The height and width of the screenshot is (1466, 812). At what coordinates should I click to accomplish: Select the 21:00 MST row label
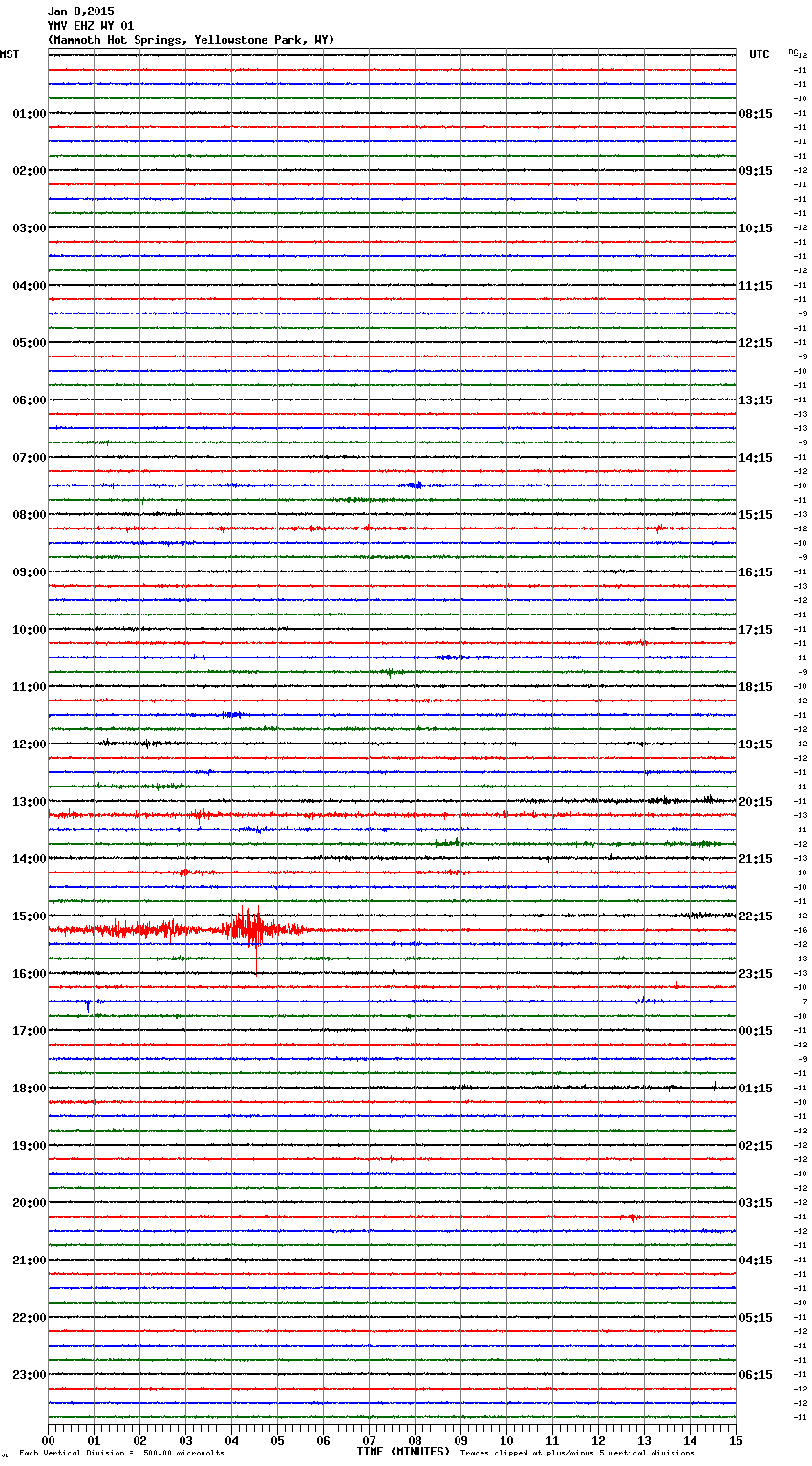[x=30, y=1261]
